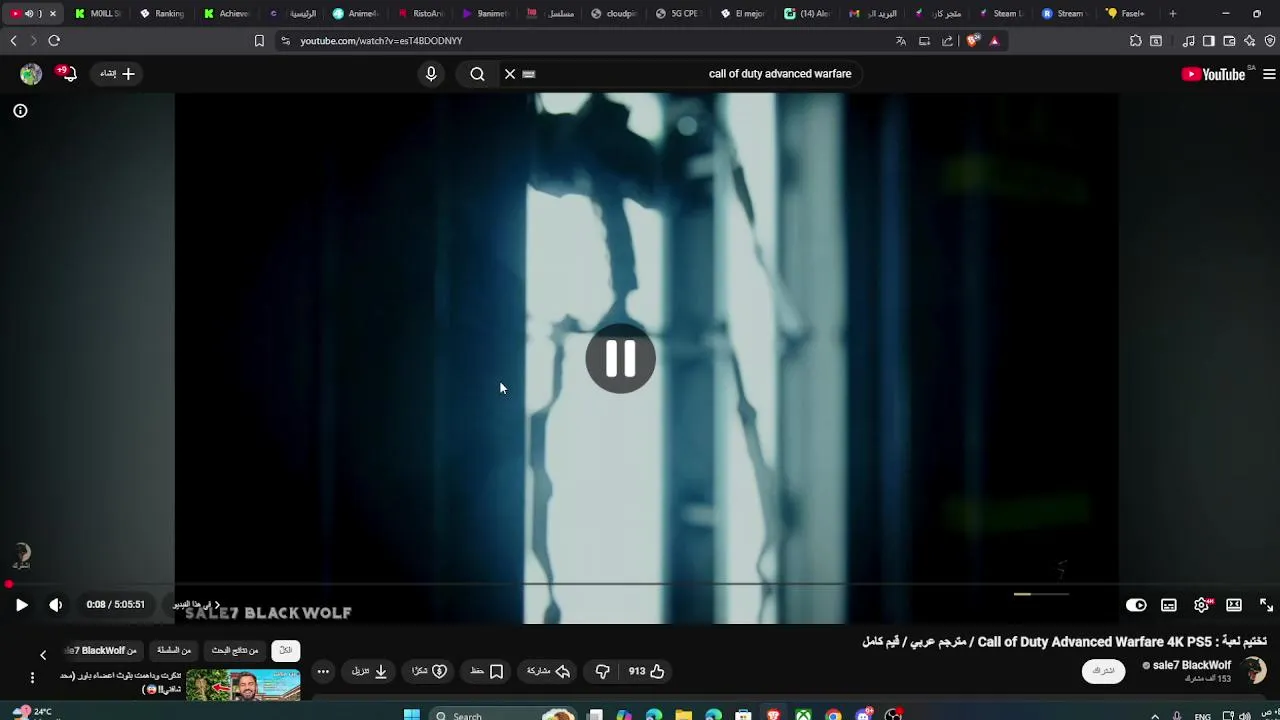Viewport: 1280px width, 720px height.
Task: Click the large pause overlay on the video
Action: tap(620, 358)
